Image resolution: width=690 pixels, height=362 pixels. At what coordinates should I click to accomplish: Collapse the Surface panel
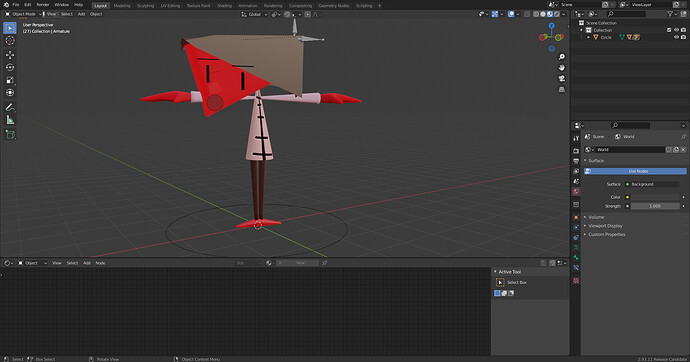595,161
